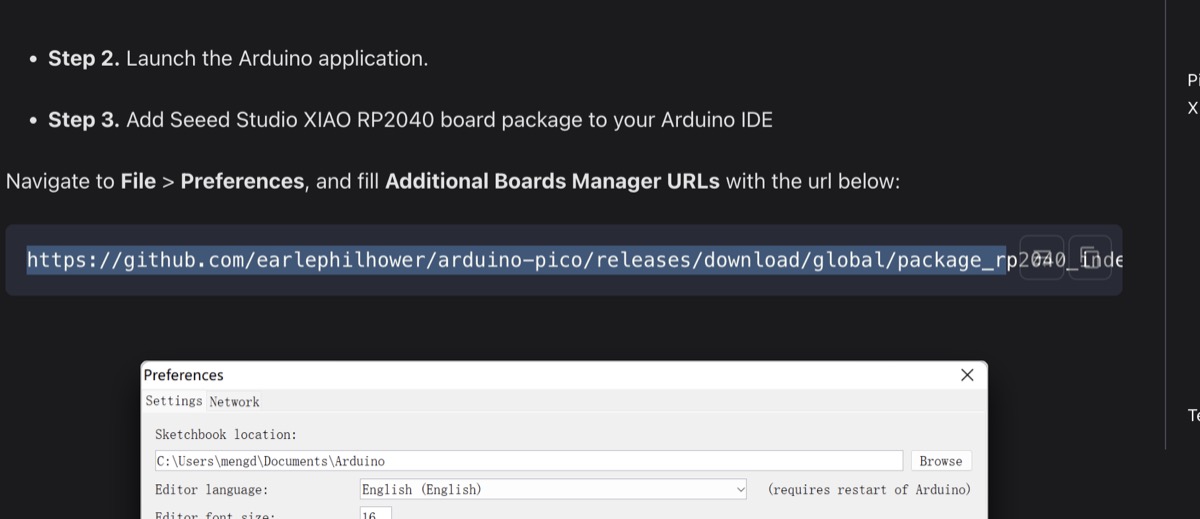Click the Sketchbook location path field
Screen dimensions: 1200x519
(x=529, y=461)
